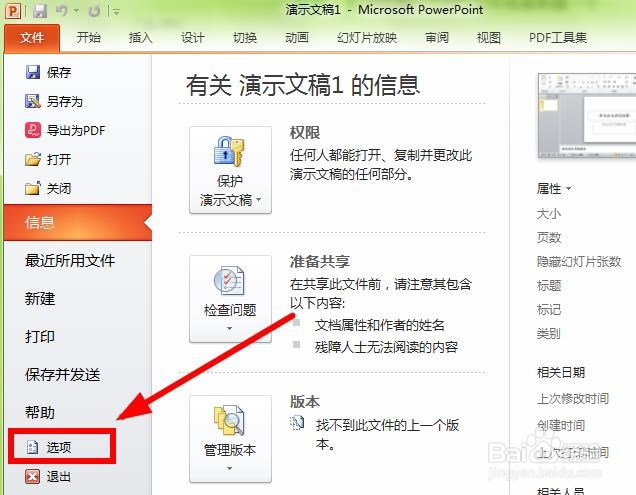This screenshot has width=636, height=495.
Task: Click the 版本 heading
Action: 305,401
